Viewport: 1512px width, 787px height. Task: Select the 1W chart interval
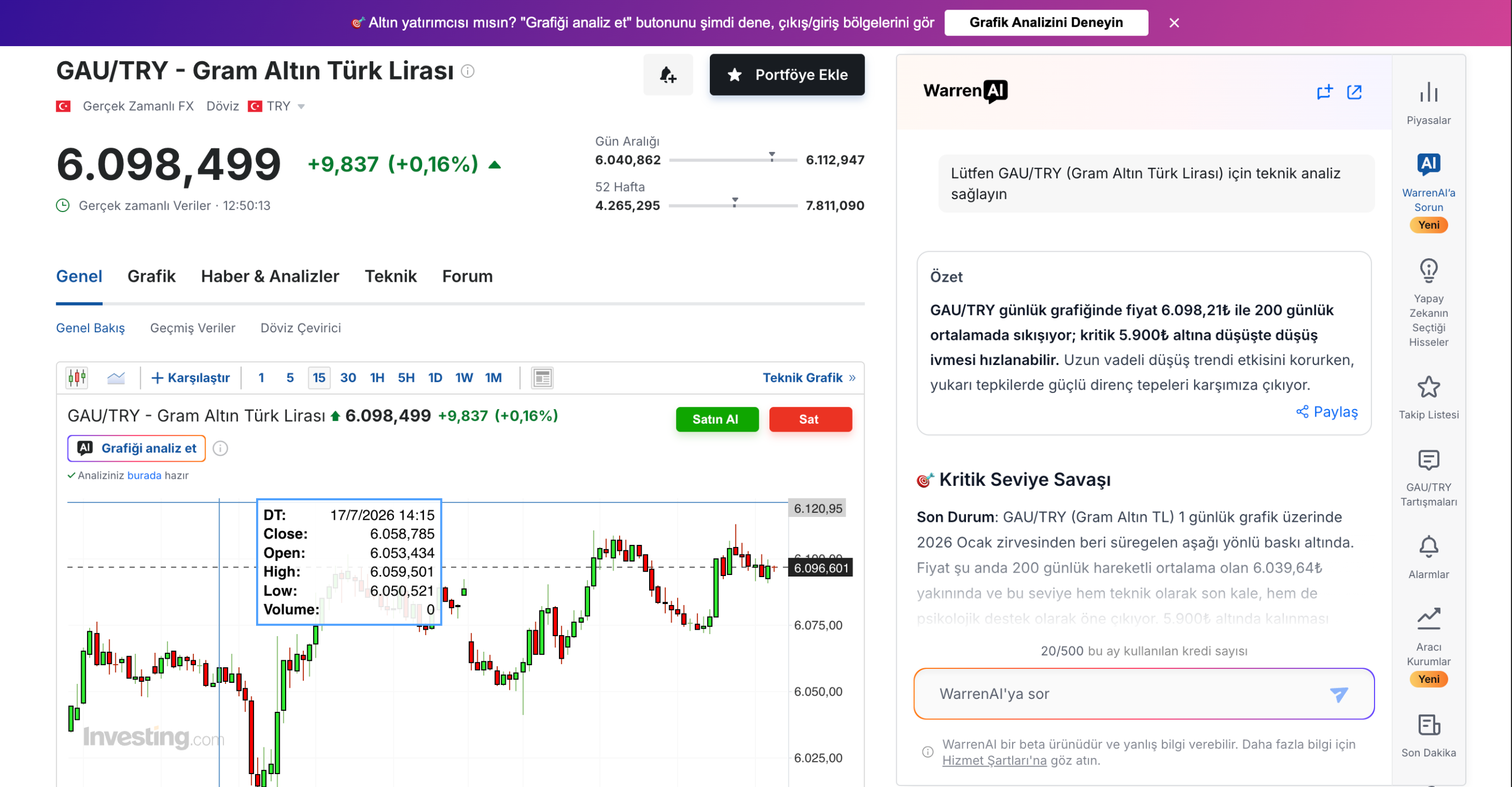[x=464, y=378]
